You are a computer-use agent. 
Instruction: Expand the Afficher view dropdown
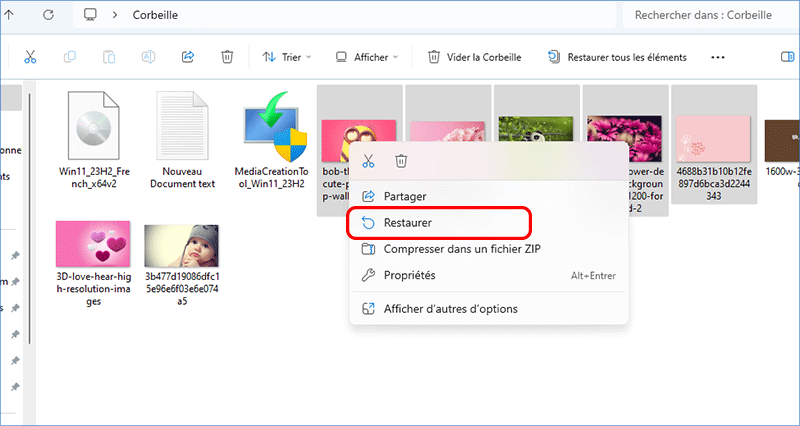coord(367,57)
